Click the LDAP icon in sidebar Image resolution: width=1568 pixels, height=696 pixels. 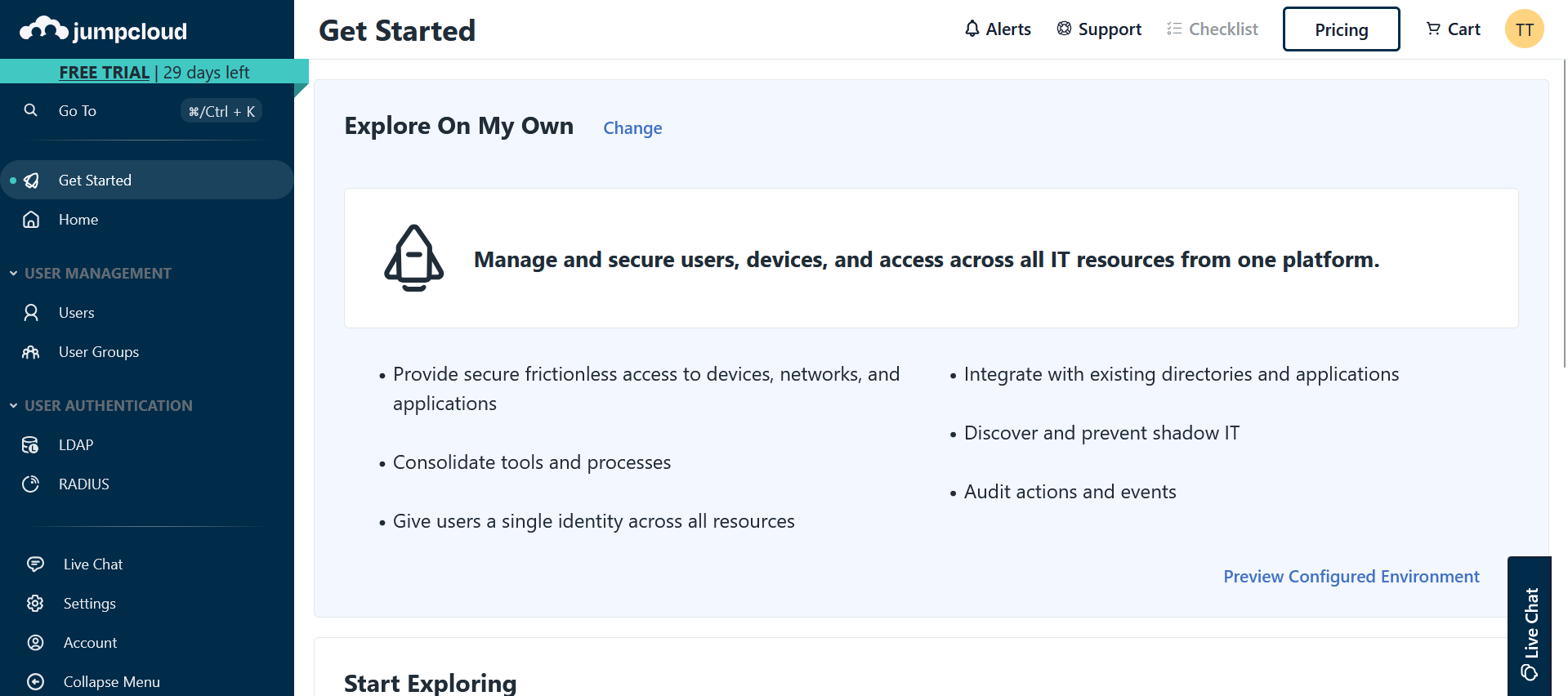[30, 445]
